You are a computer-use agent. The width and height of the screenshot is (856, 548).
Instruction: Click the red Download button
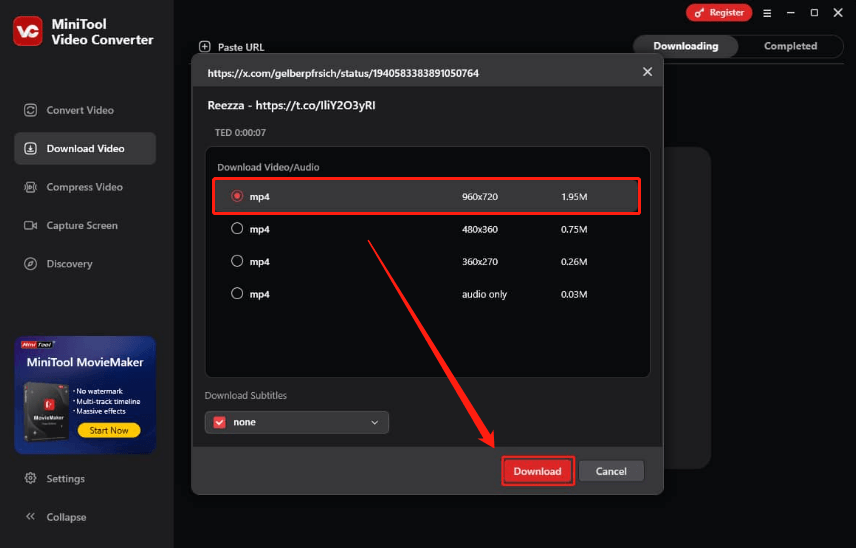(x=537, y=471)
